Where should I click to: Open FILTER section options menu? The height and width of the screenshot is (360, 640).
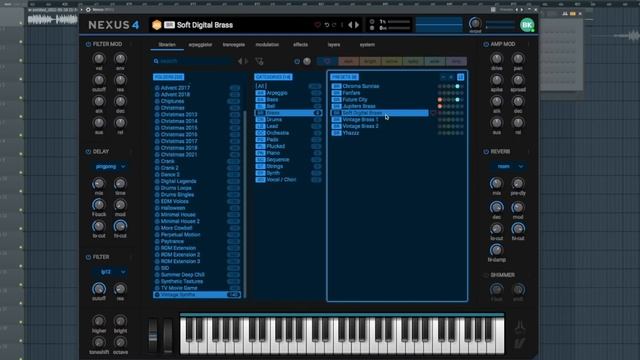pos(131,257)
